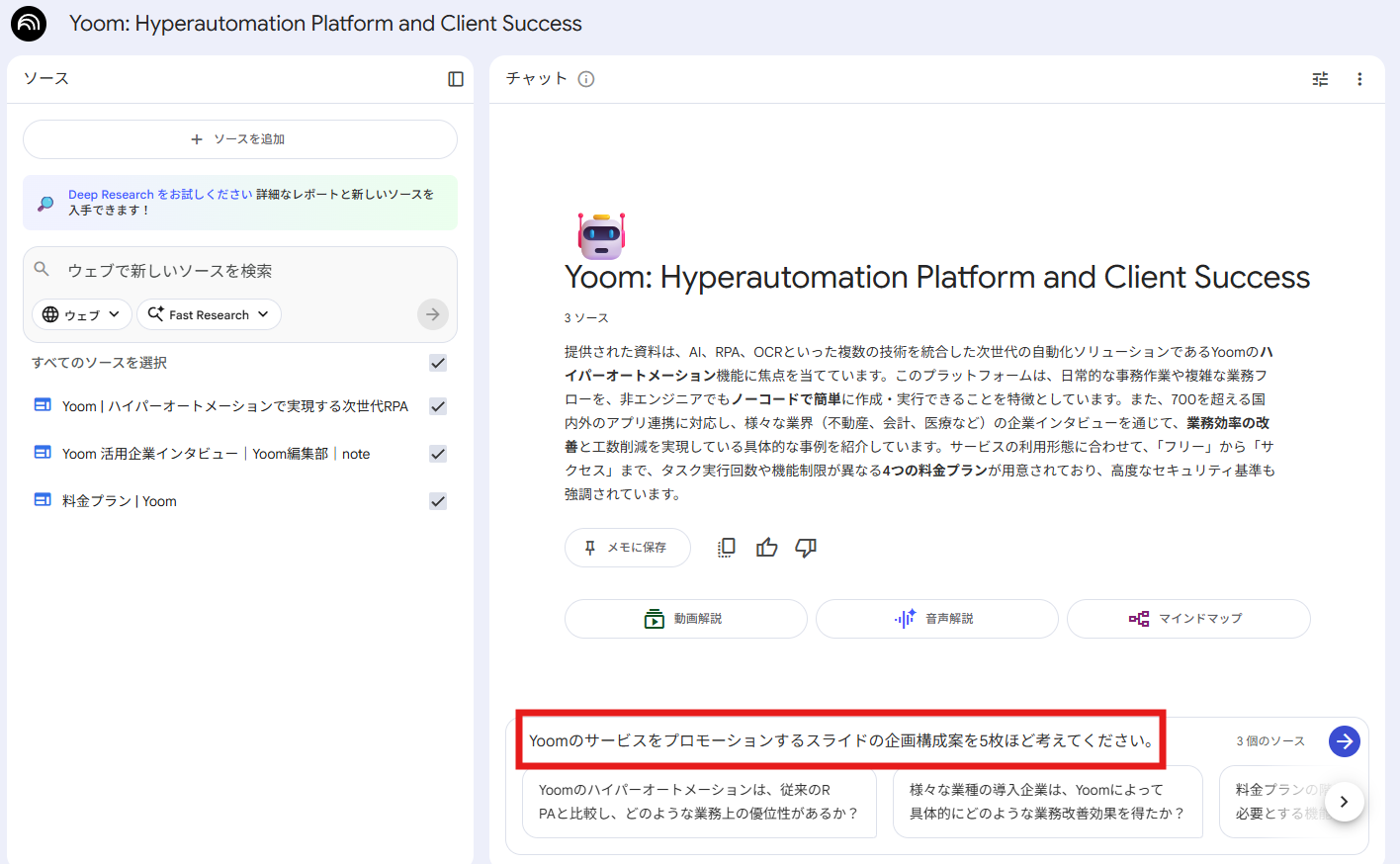Click the NotebookLM logo icon
This screenshot has width=1400, height=864.
pyautogui.click(x=29, y=24)
